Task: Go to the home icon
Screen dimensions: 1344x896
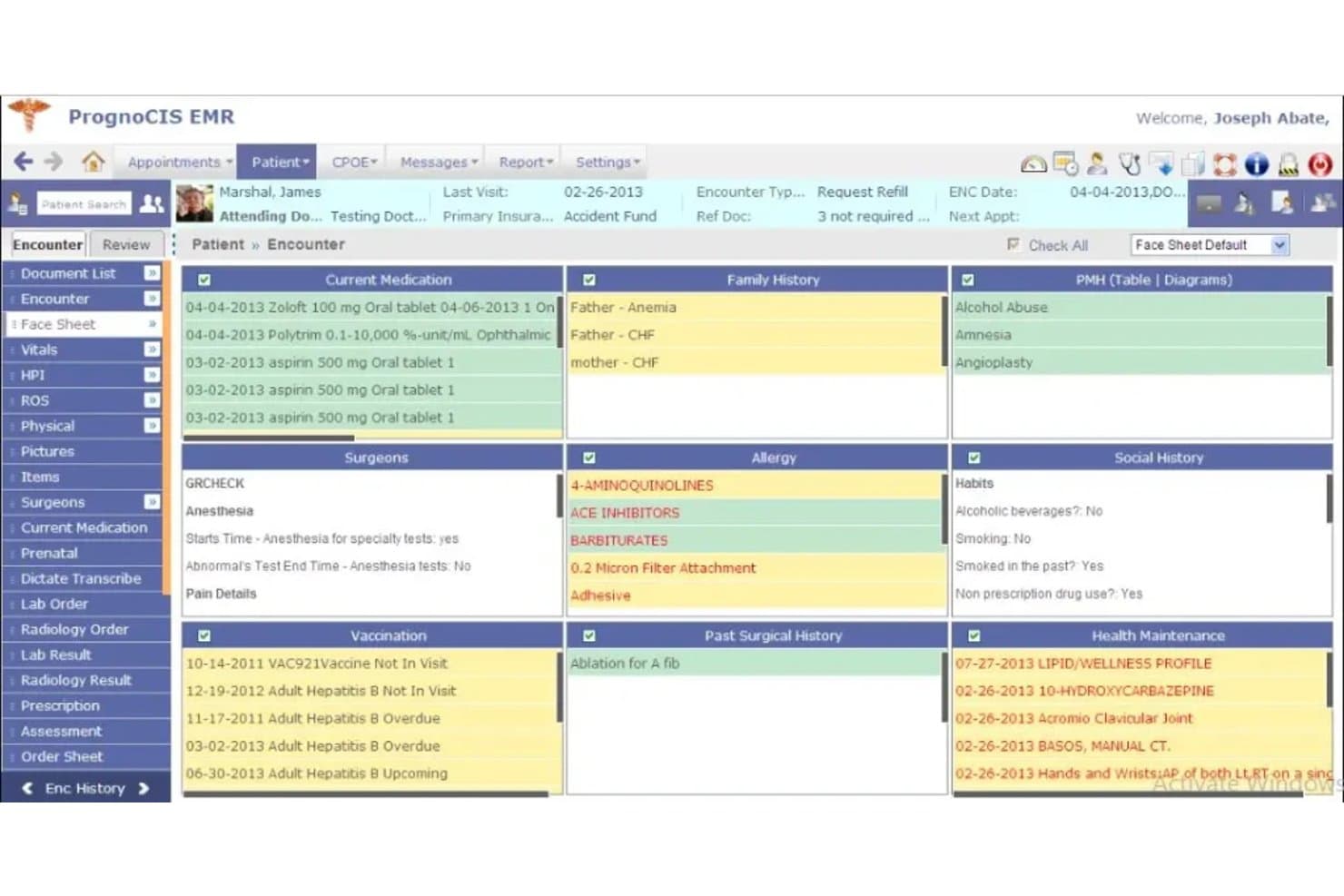Action: 93,162
